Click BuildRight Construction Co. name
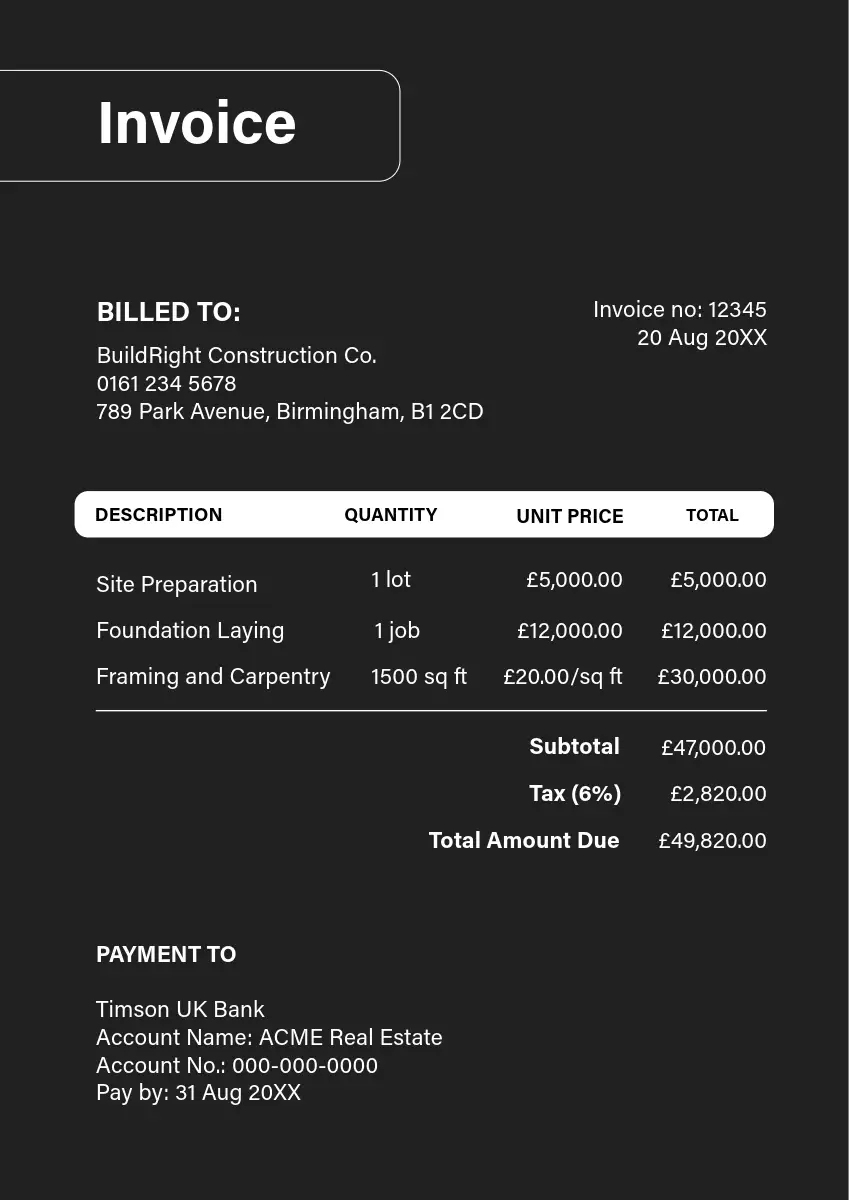849x1200 pixels. tap(236, 355)
